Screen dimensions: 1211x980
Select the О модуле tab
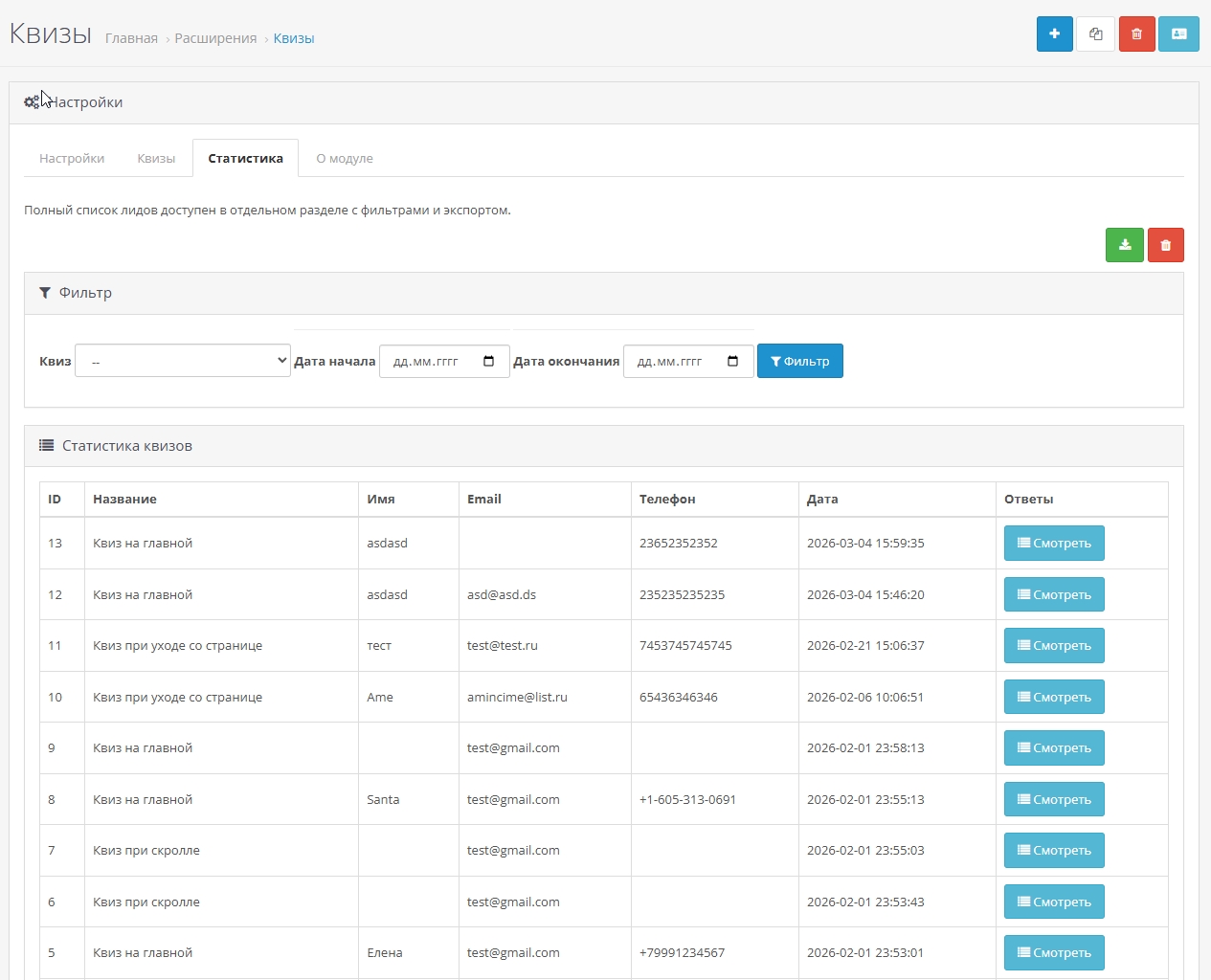tap(345, 159)
